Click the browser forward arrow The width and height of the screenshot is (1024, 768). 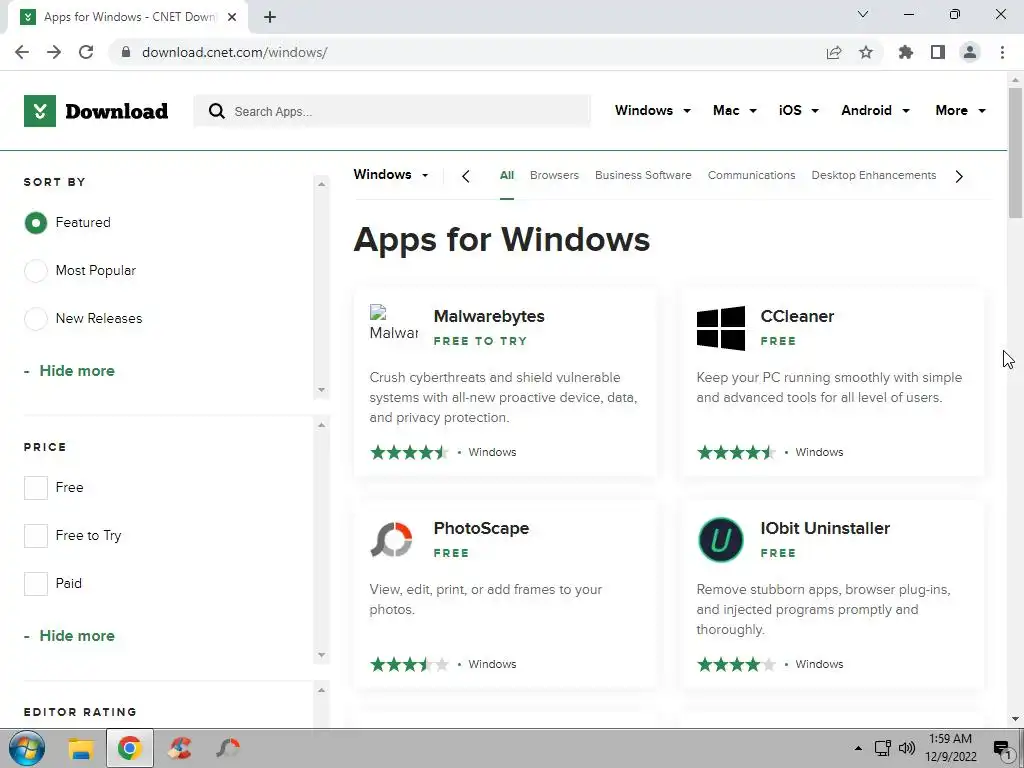pos(54,52)
